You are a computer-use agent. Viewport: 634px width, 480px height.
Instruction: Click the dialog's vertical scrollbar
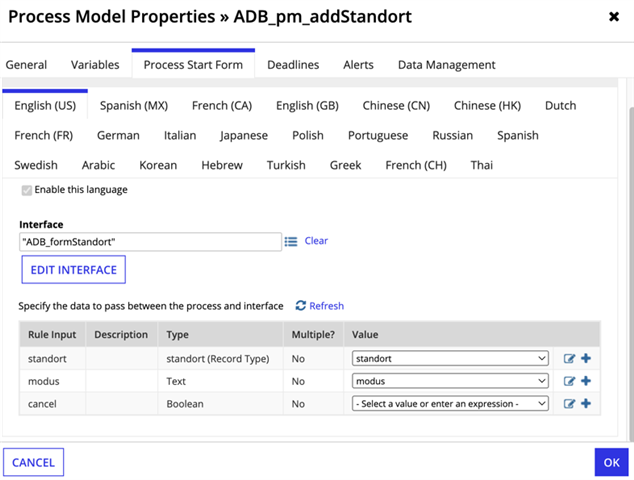631,275
